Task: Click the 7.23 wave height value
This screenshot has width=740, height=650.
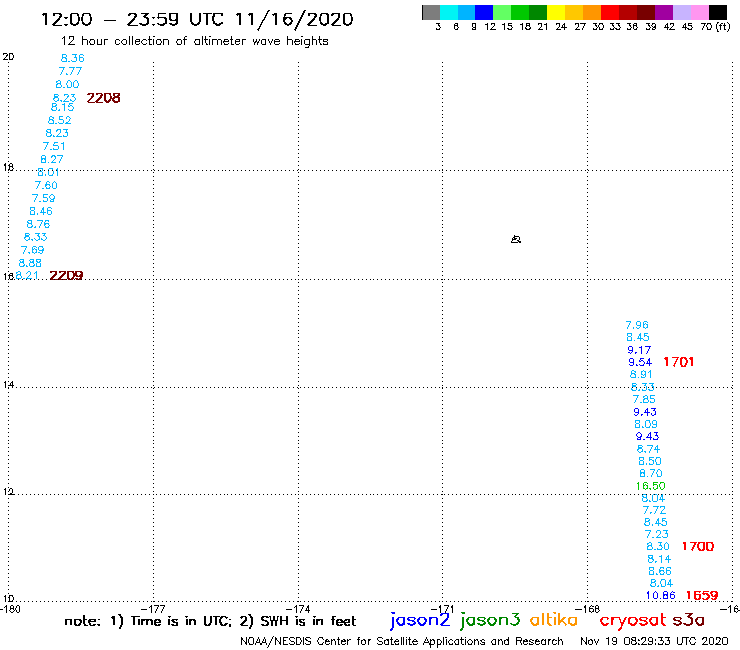Action: 657,534
